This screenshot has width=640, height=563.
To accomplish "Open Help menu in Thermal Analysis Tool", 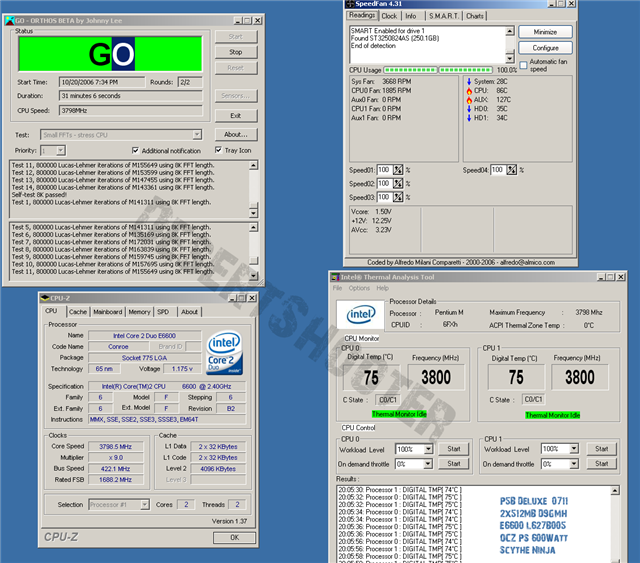I will pyautogui.click(x=382, y=288).
